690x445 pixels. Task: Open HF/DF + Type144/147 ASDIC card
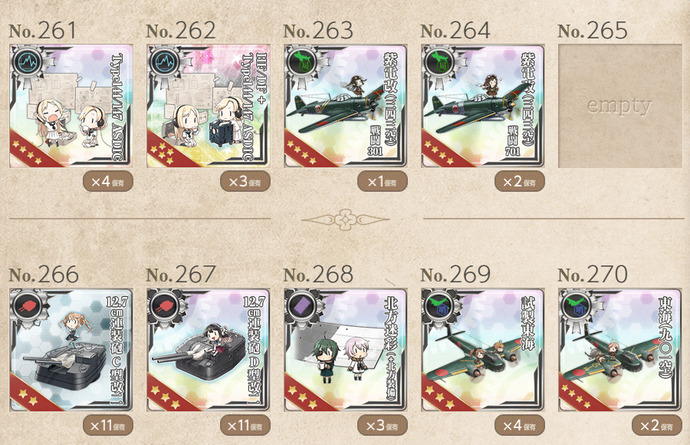point(208,106)
